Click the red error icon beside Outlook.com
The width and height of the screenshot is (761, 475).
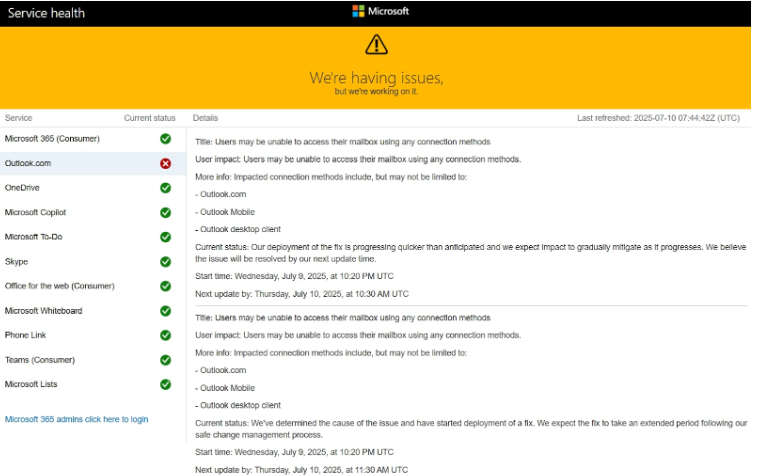point(165,163)
